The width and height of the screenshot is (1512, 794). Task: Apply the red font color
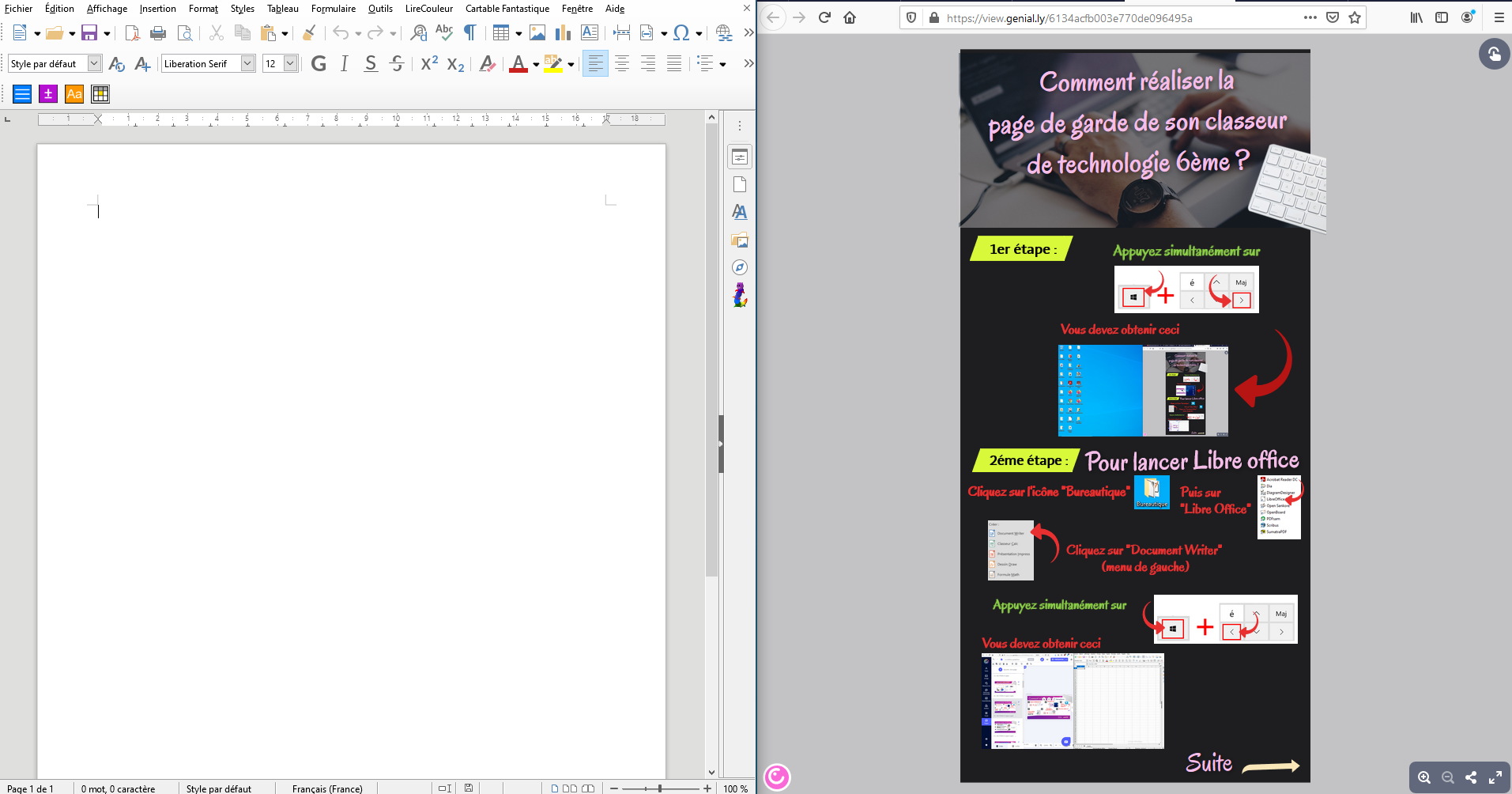518,64
